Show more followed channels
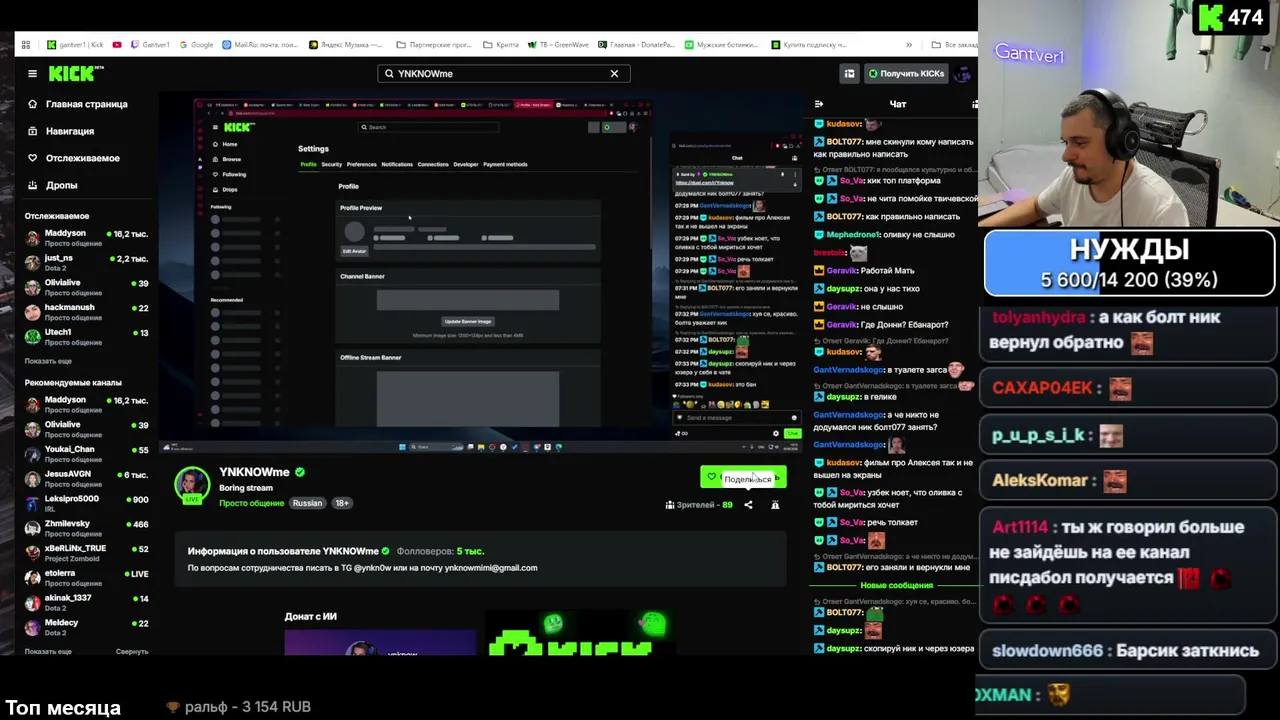This screenshot has height=720, width=1280. (x=48, y=361)
